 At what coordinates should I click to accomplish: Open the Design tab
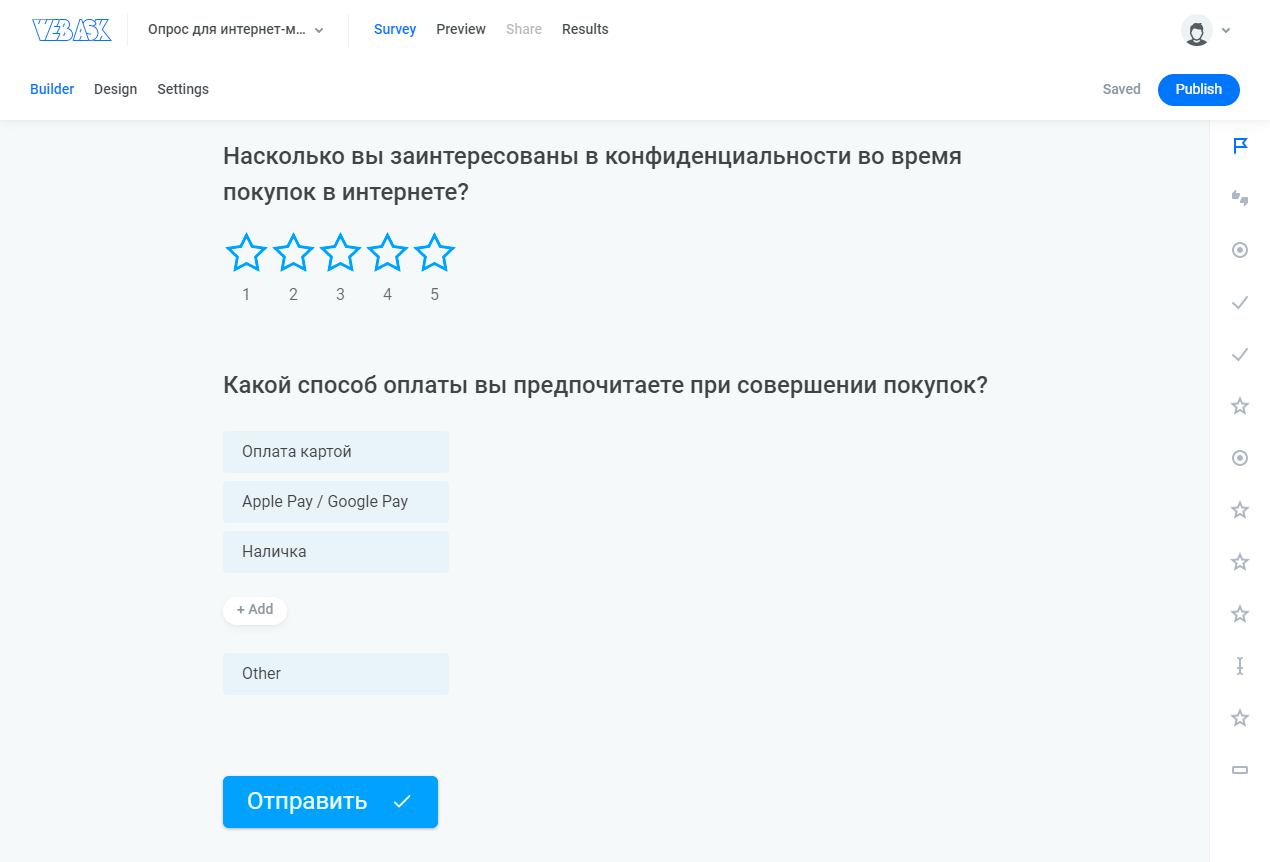click(115, 89)
